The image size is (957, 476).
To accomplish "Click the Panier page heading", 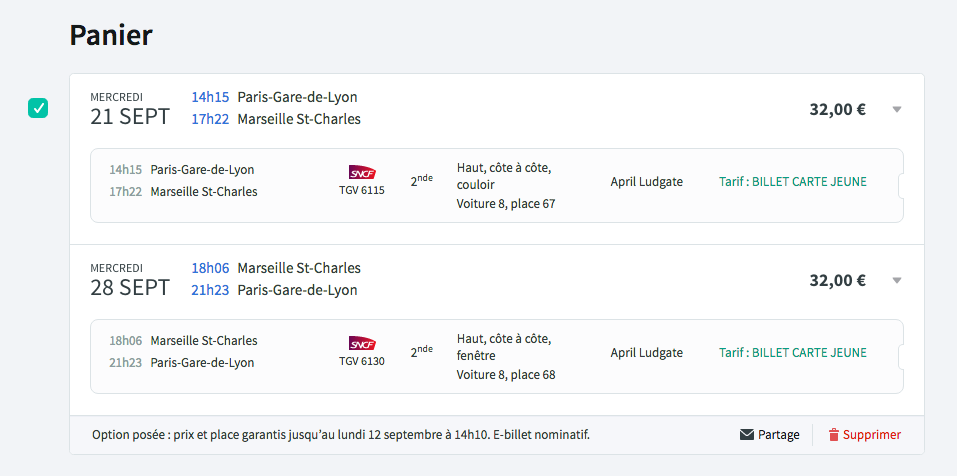I will pos(111,36).
